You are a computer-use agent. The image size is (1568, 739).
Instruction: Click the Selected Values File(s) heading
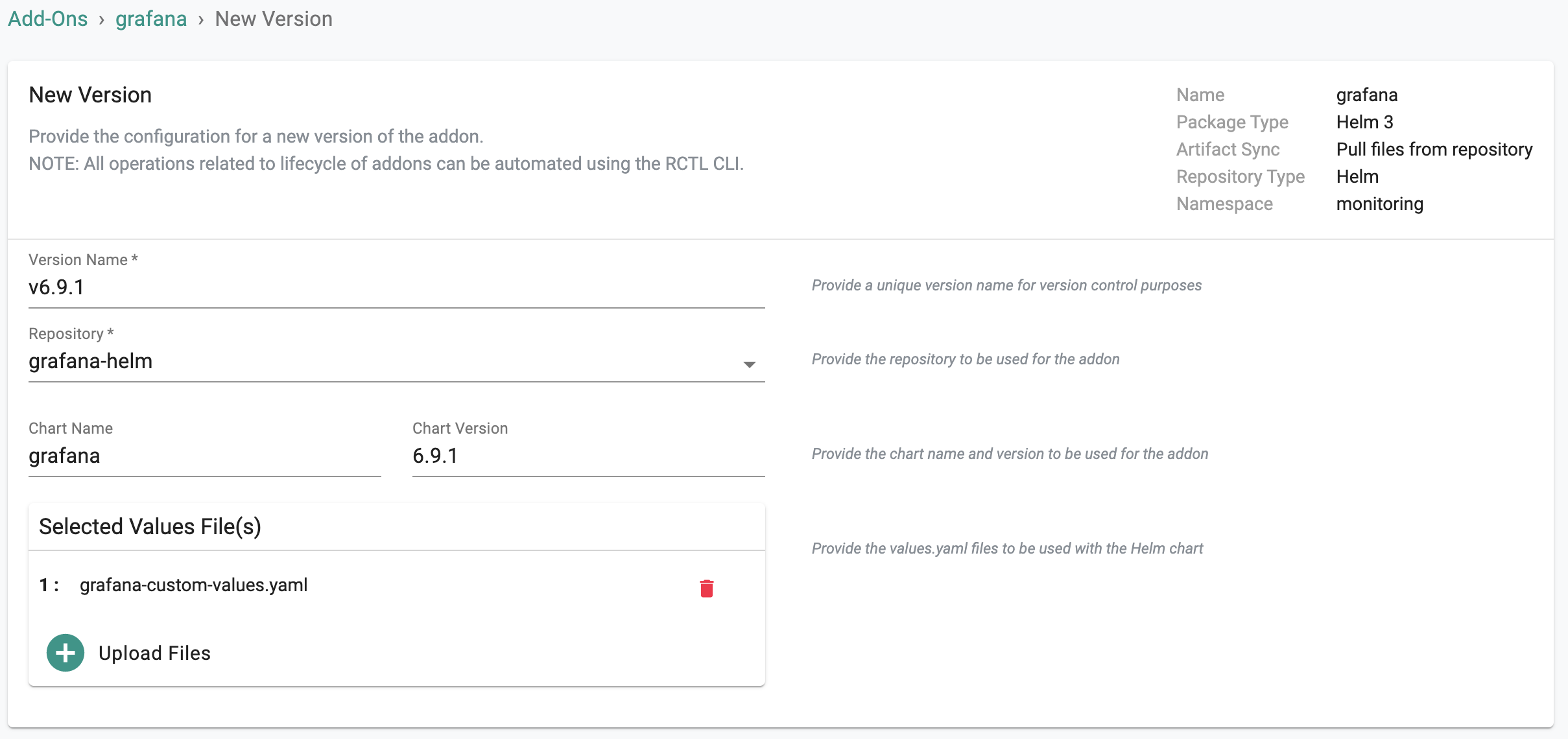[150, 526]
